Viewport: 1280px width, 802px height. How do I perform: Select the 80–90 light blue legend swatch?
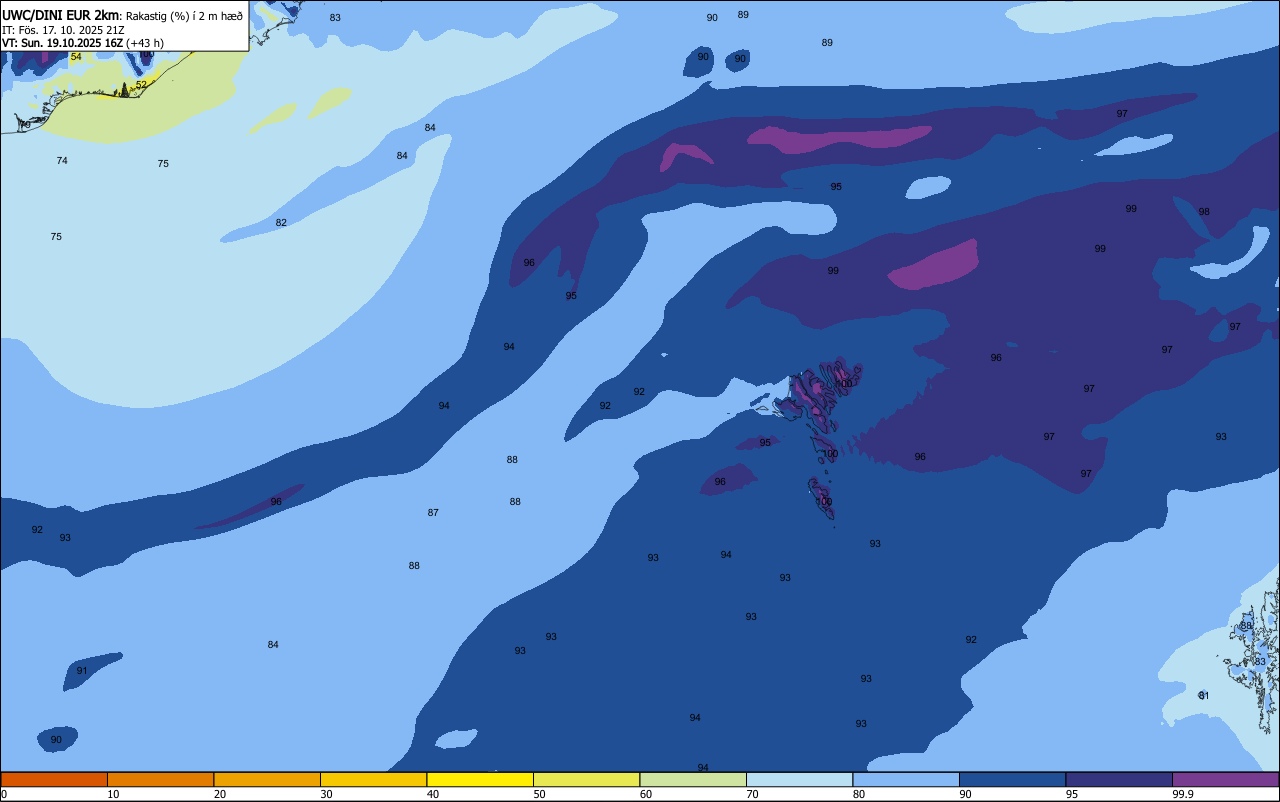[906, 779]
